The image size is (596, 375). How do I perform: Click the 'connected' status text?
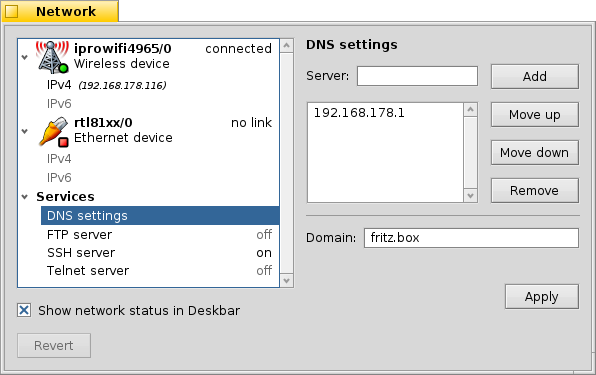point(238,49)
